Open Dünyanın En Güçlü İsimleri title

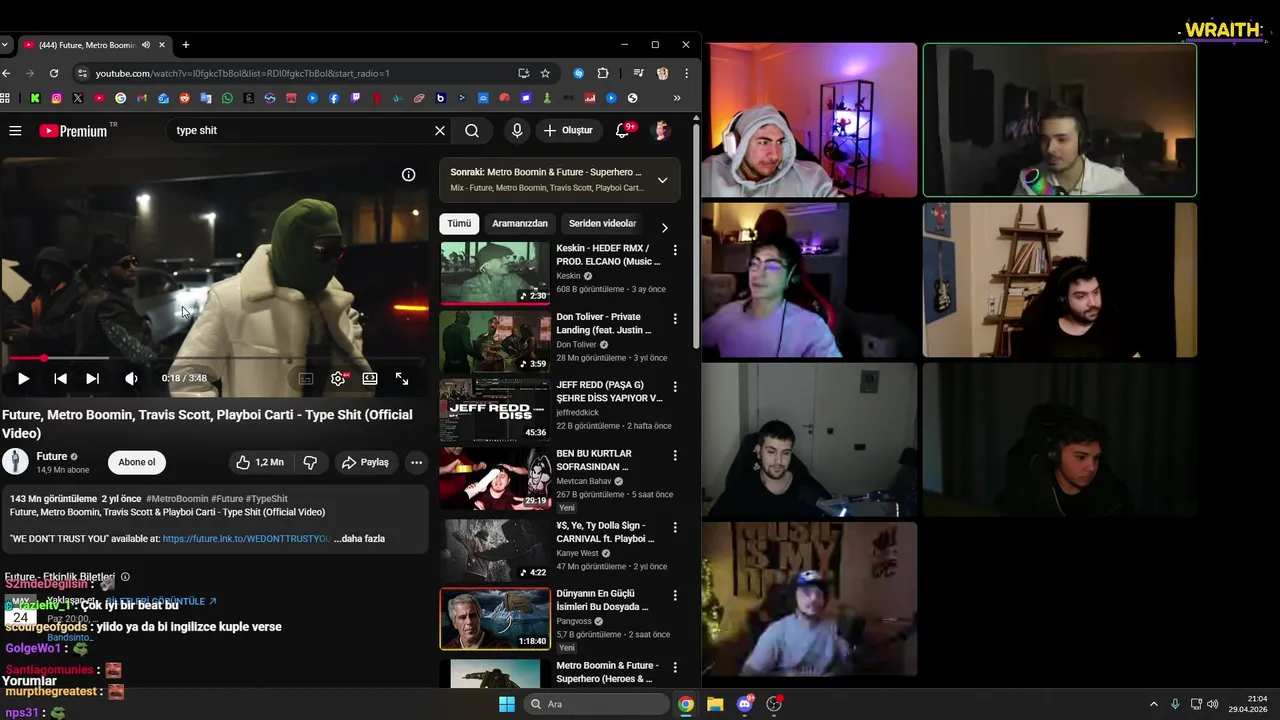(x=603, y=600)
